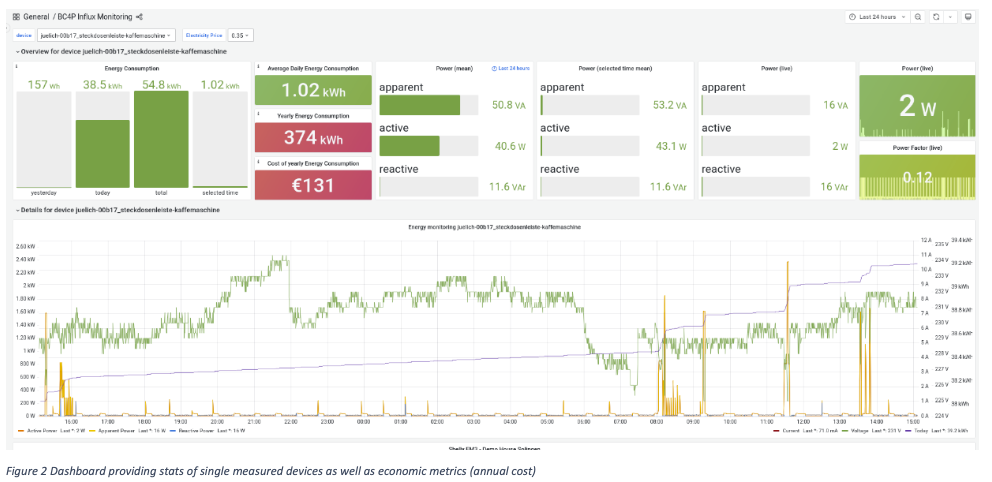Toggle Voltage series in legend

[862, 430]
